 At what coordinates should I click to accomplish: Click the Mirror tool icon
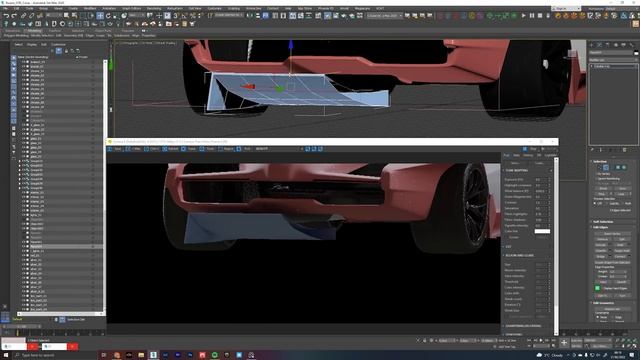coord(250,16)
